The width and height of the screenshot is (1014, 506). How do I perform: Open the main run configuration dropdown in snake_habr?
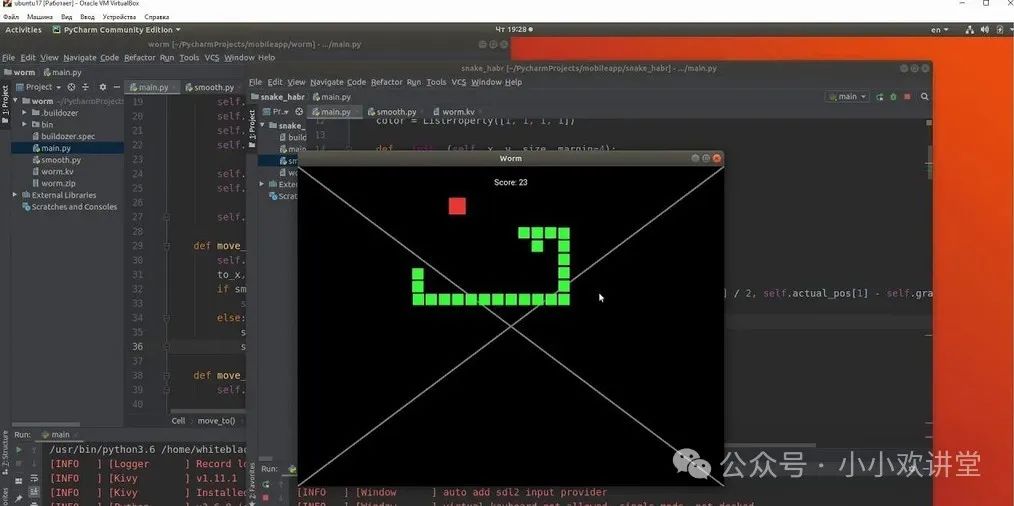[x=847, y=97]
